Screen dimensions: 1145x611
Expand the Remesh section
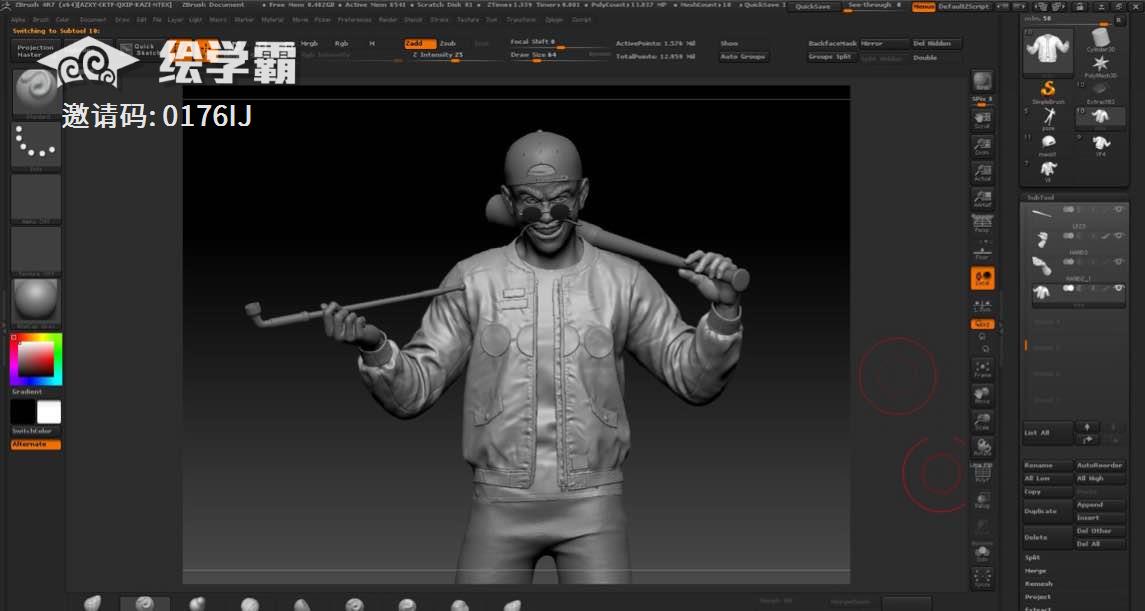click(x=1038, y=584)
